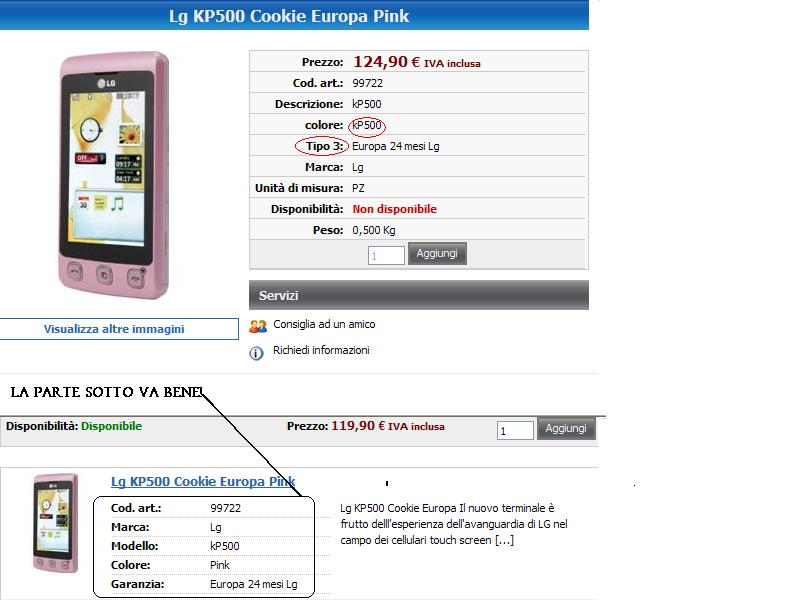Focus the lower quantity field showing 1

tap(515, 430)
